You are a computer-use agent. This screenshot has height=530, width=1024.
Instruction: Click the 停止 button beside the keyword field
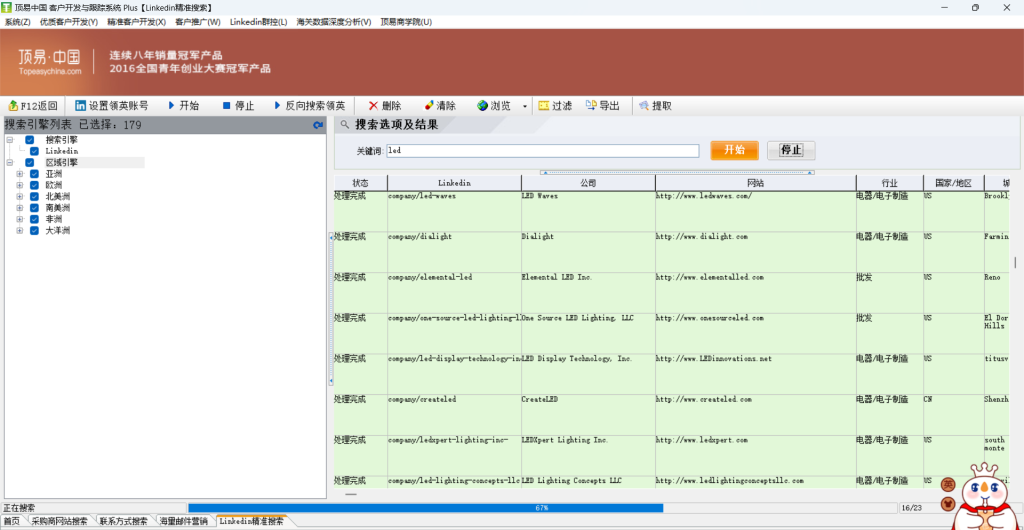[791, 150]
